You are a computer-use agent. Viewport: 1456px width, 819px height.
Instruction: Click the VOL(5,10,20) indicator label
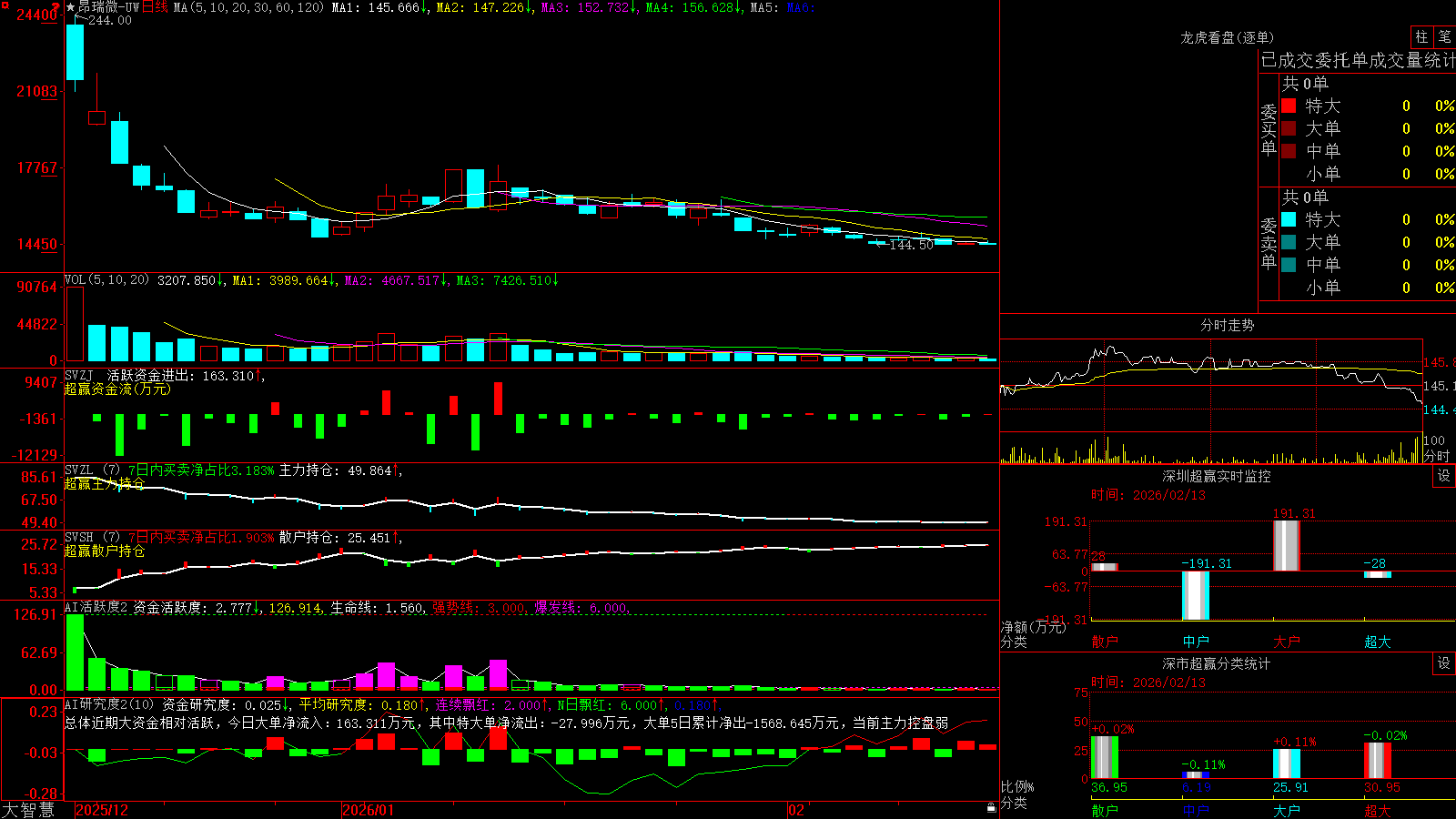click(106, 280)
